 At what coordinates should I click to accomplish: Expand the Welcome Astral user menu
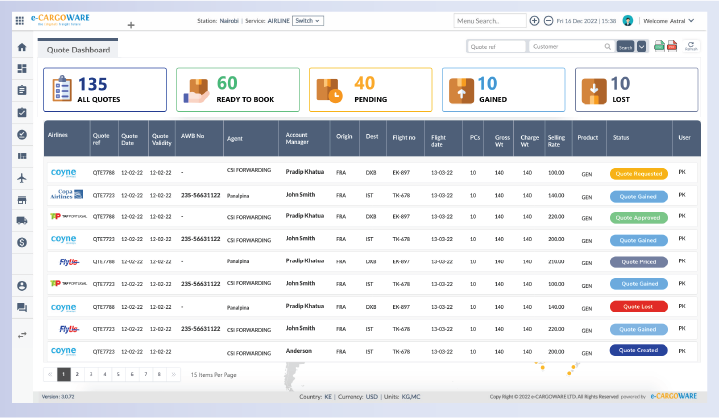point(669,21)
